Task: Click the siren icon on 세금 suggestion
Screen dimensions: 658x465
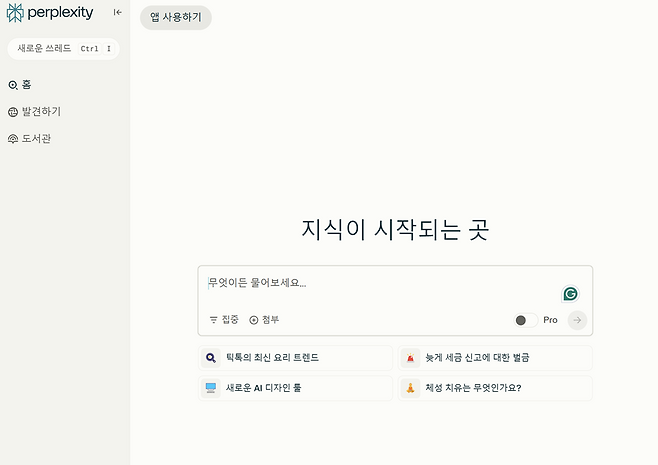Action: (410, 358)
